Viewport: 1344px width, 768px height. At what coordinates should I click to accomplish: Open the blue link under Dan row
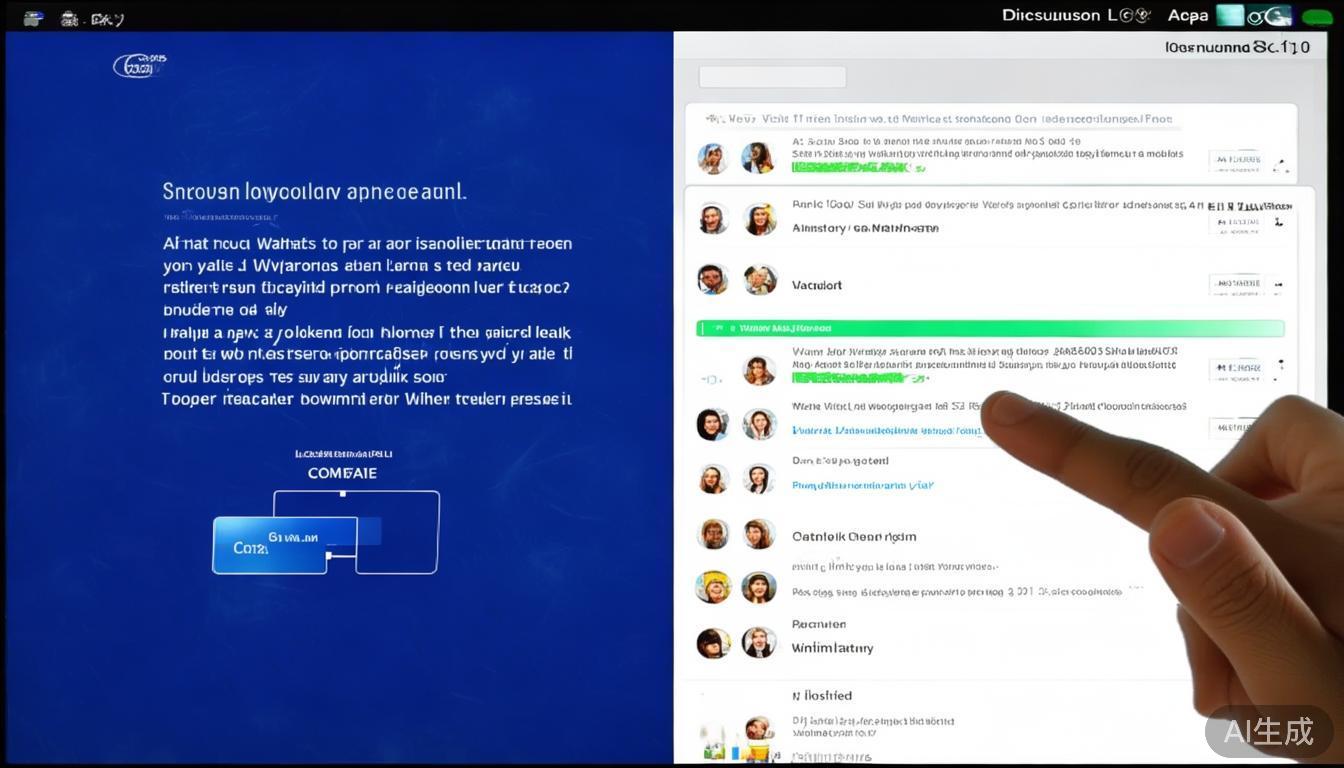pyautogui.click(x=862, y=485)
